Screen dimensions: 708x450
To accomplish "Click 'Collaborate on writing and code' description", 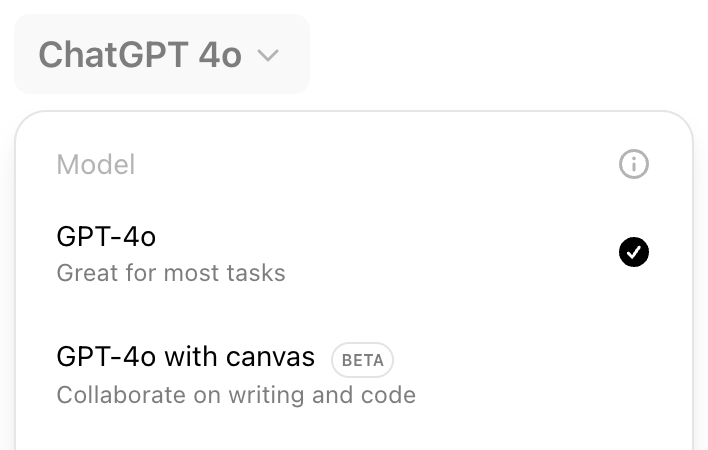I will tap(236, 394).
